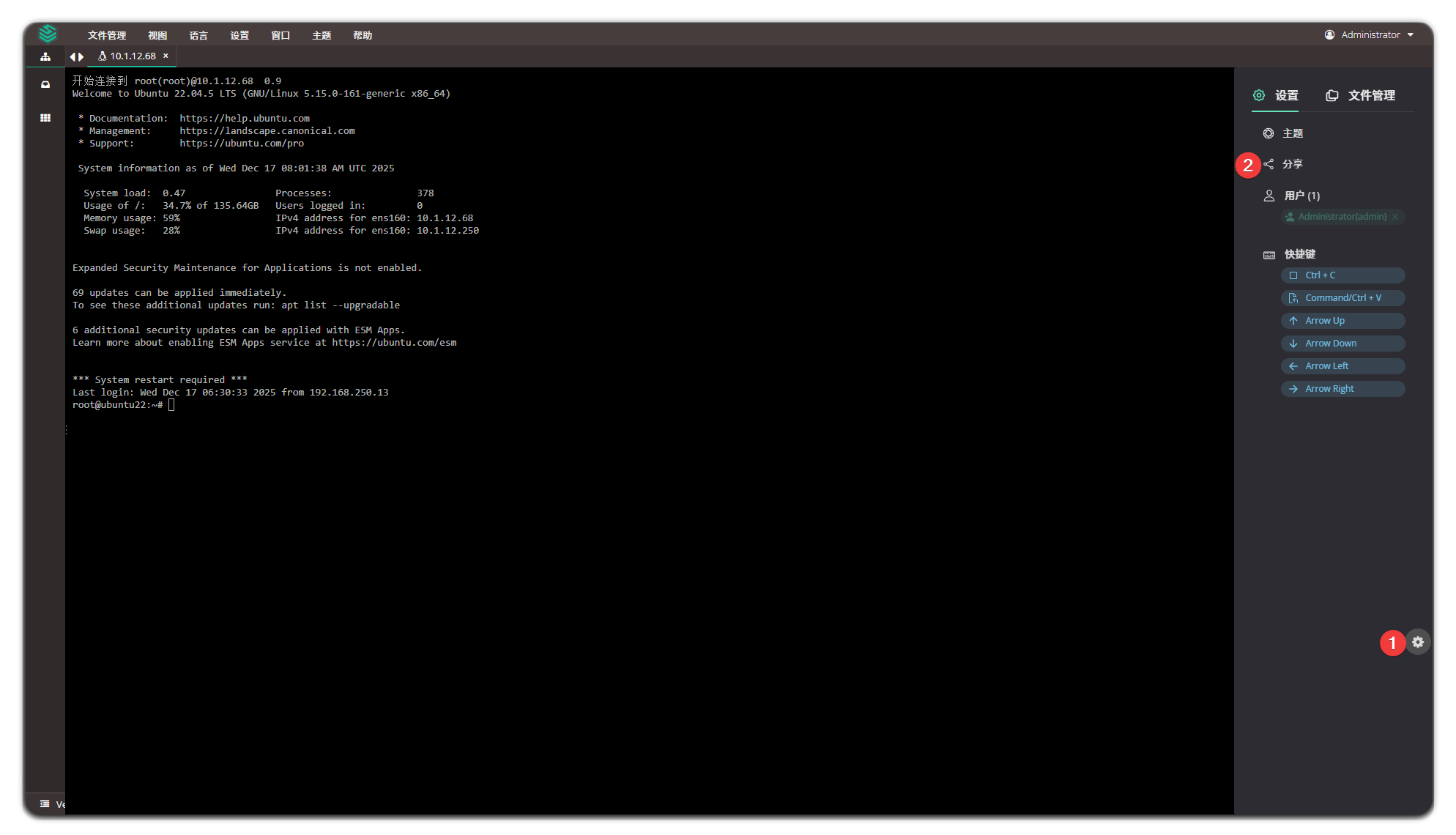
Task: Switch to the 文件管理 tab in right panel
Action: (1361, 95)
